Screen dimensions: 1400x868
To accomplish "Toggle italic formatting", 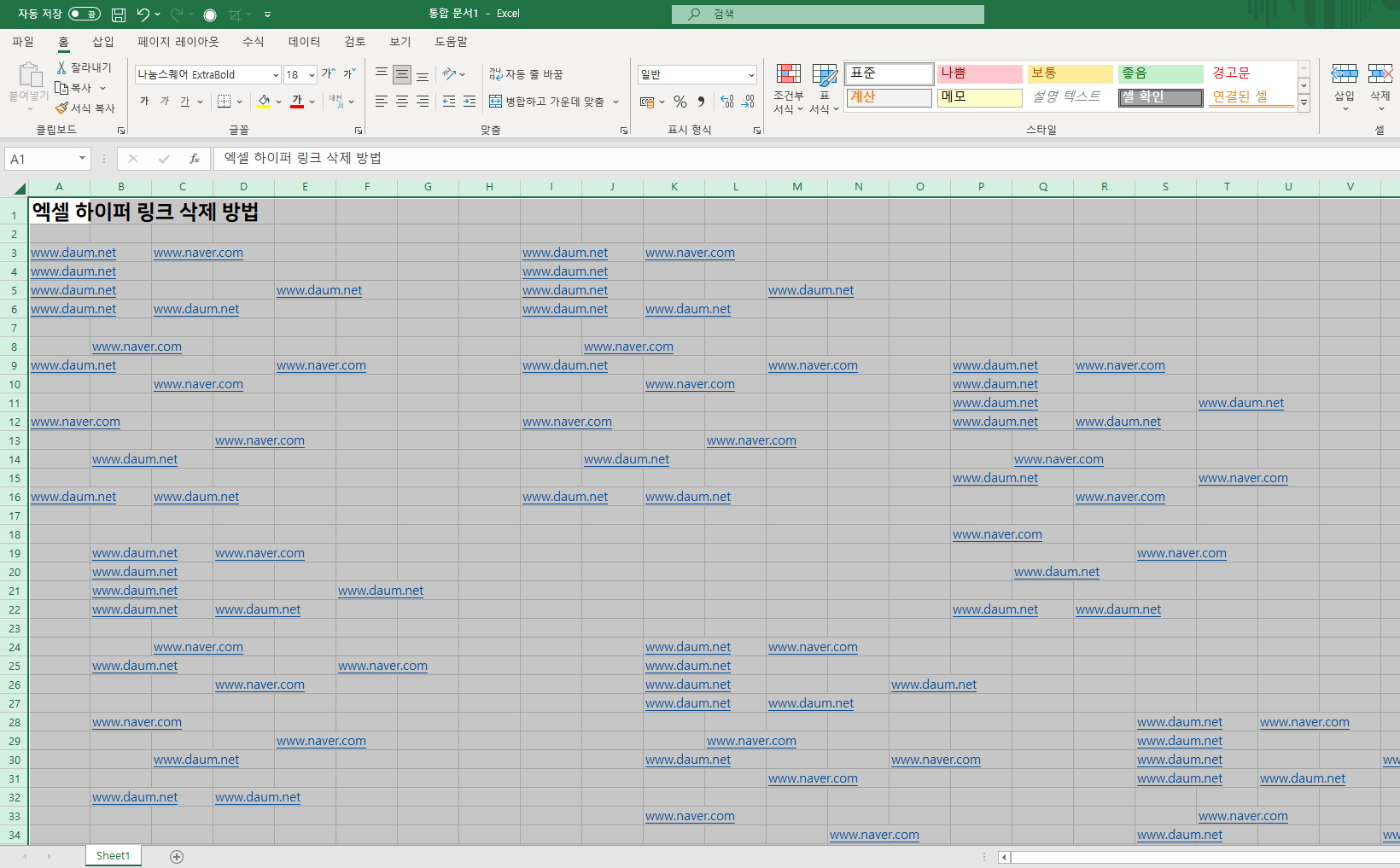I will (165, 102).
